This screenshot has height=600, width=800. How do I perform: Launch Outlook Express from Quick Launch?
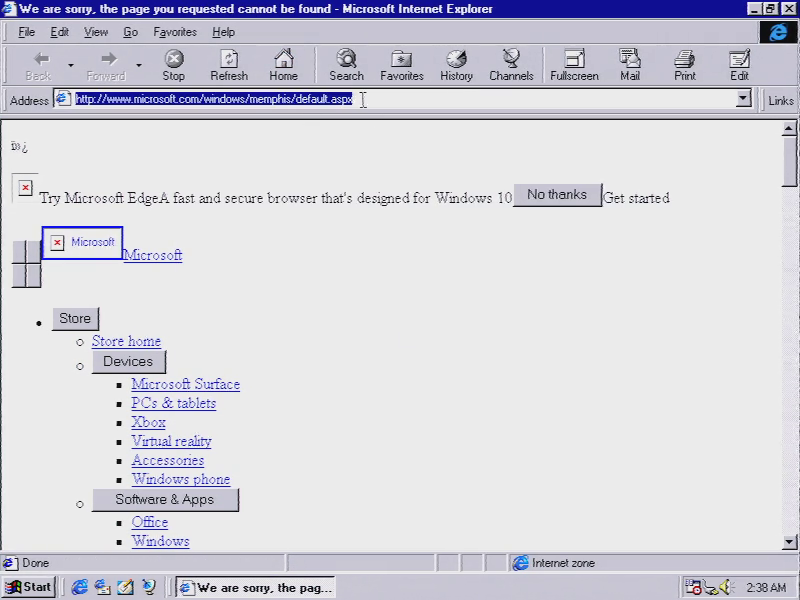(x=102, y=587)
